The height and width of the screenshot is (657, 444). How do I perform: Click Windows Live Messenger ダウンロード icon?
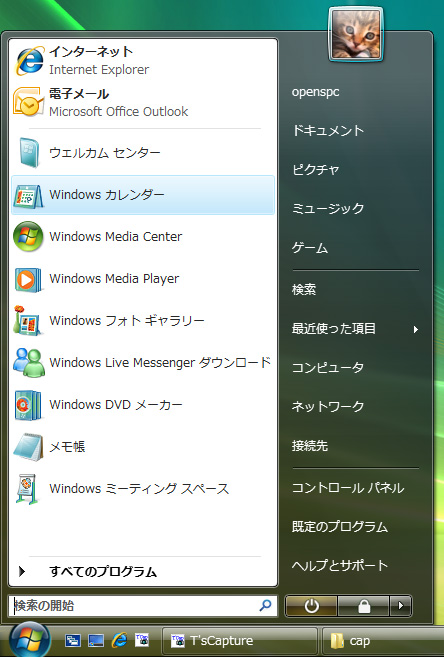[x=28, y=362]
